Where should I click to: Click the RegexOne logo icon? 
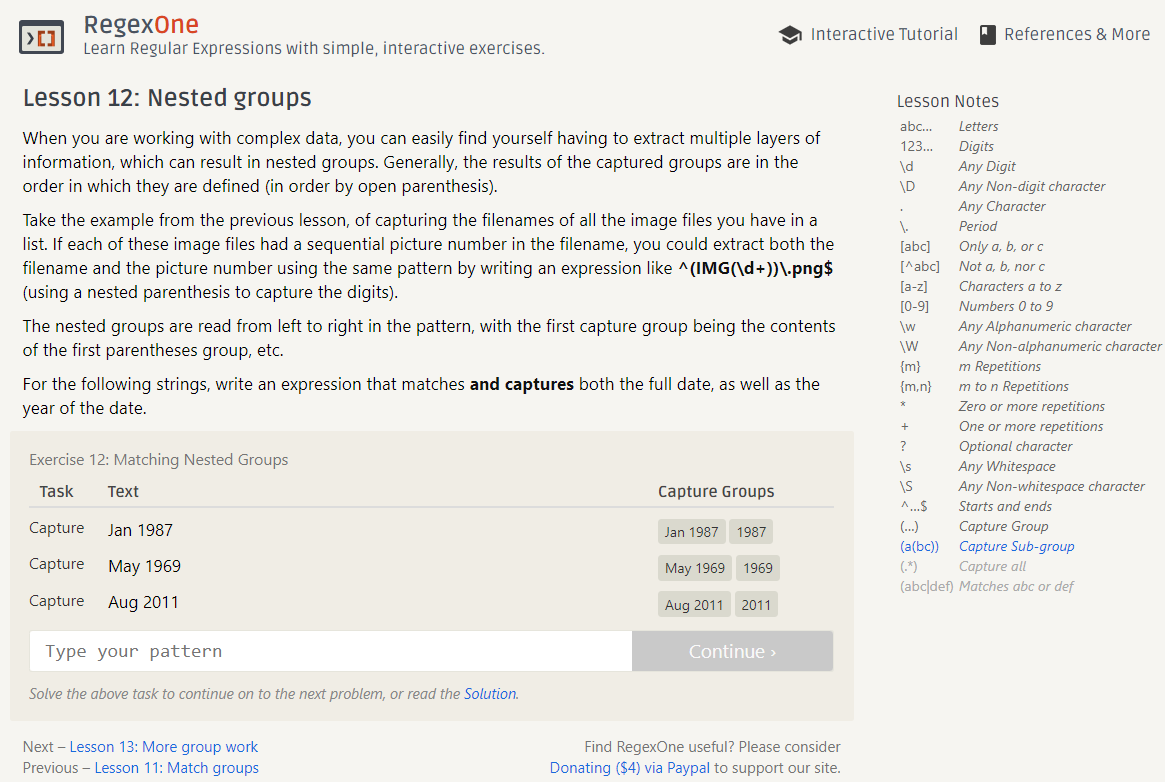coord(42,36)
